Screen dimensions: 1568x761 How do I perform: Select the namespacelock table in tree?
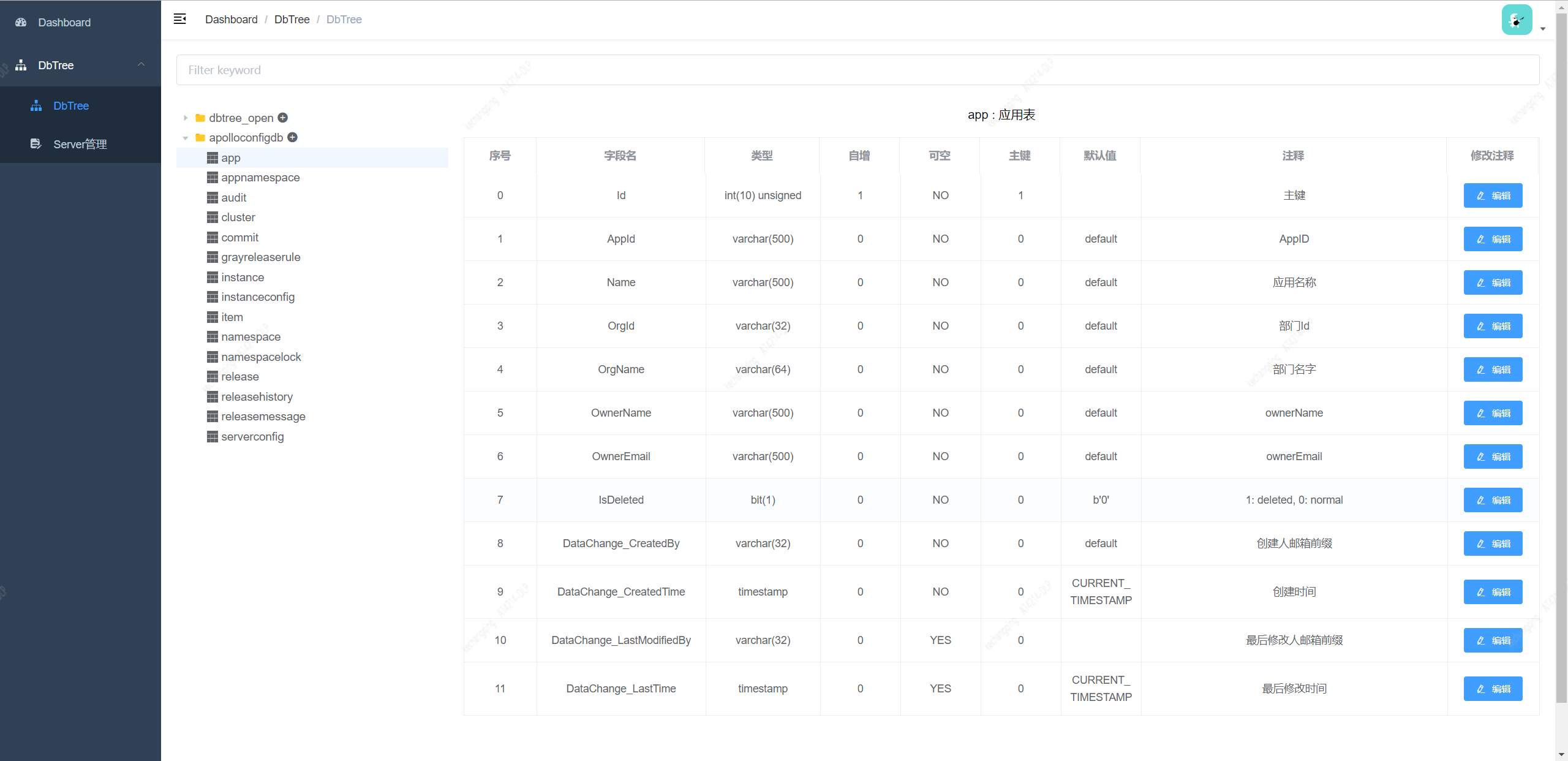261,357
